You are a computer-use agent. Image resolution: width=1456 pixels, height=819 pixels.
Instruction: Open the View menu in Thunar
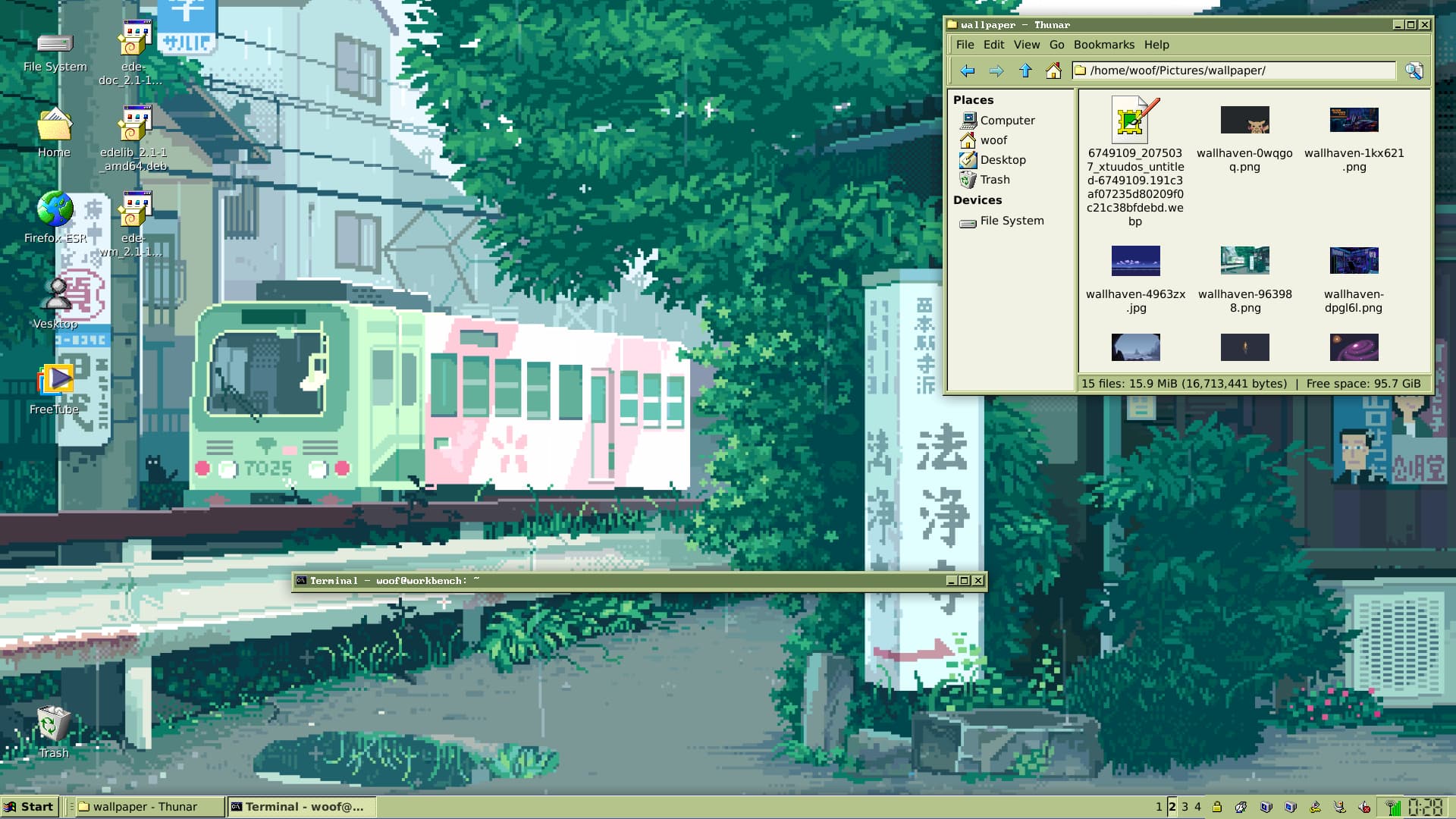[x=1027, y=45]
